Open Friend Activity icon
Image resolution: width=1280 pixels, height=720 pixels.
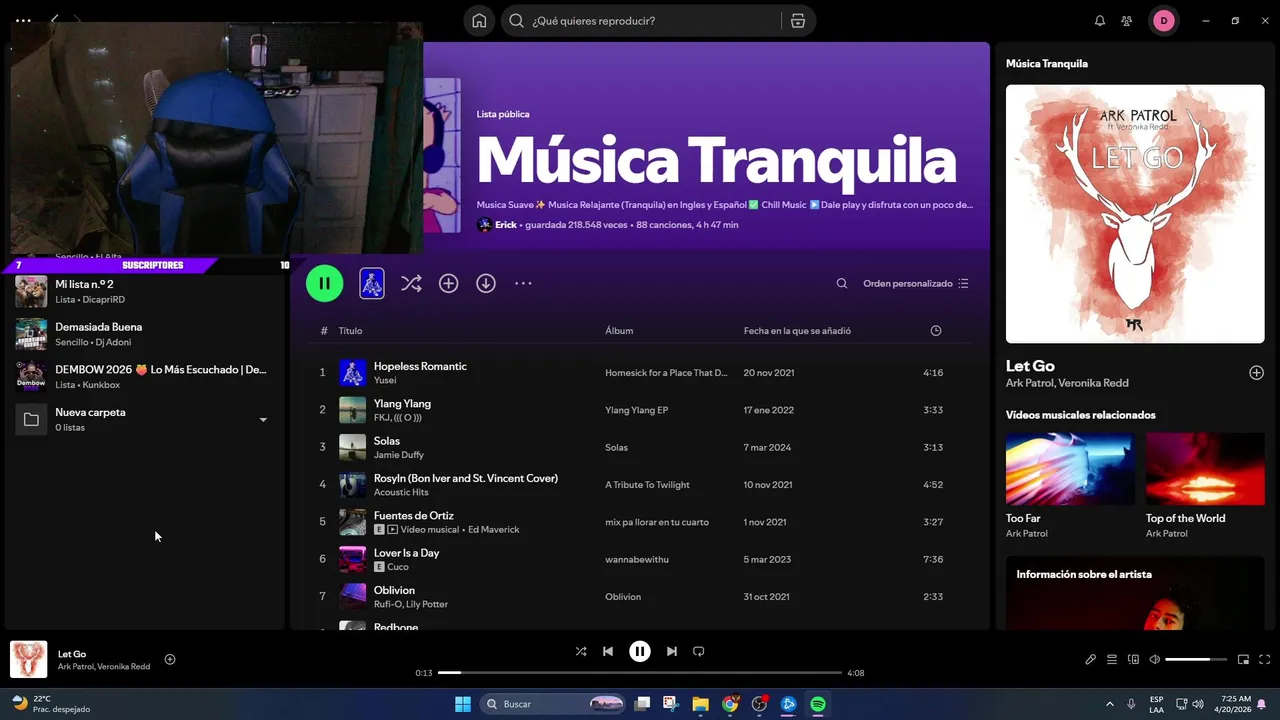pos(1127,21)
